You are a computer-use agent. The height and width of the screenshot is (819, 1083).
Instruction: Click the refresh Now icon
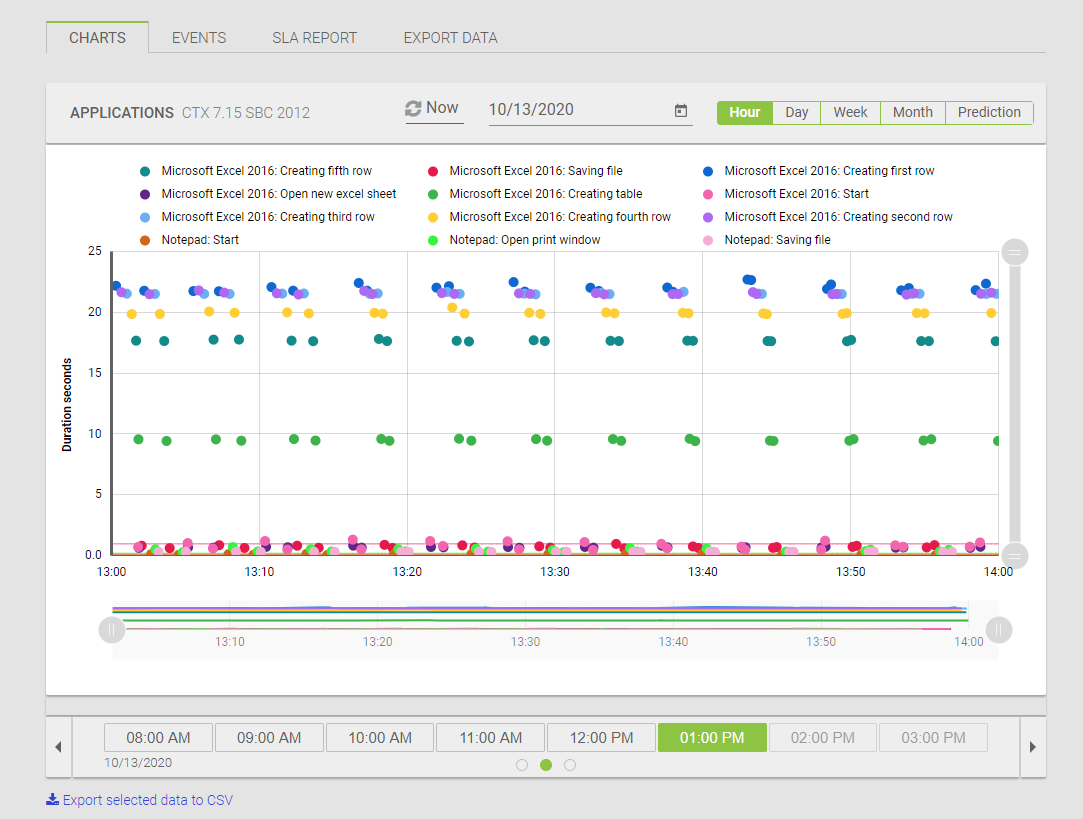click(413, 109)
